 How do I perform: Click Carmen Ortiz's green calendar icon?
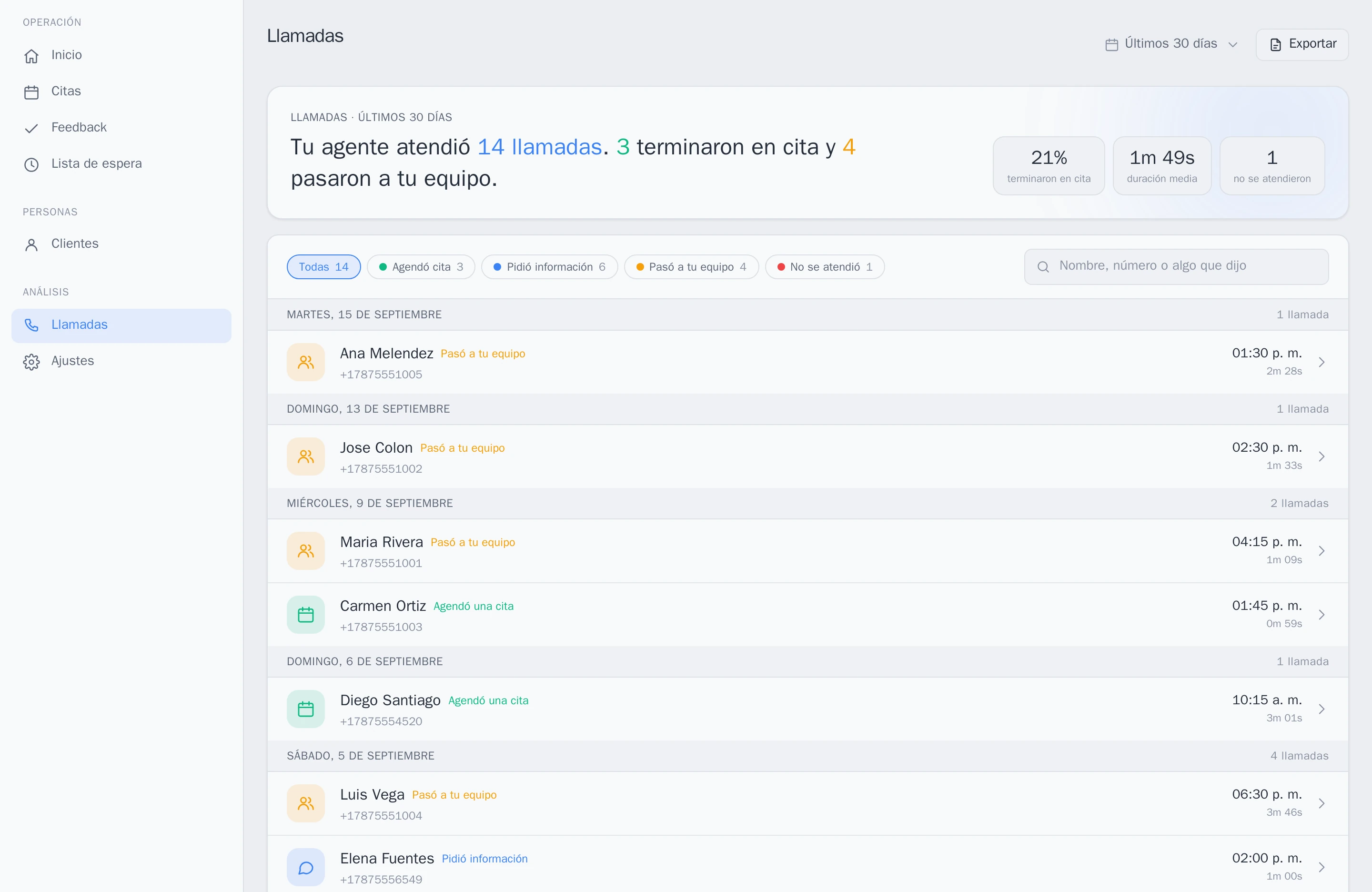click(305, 615)
